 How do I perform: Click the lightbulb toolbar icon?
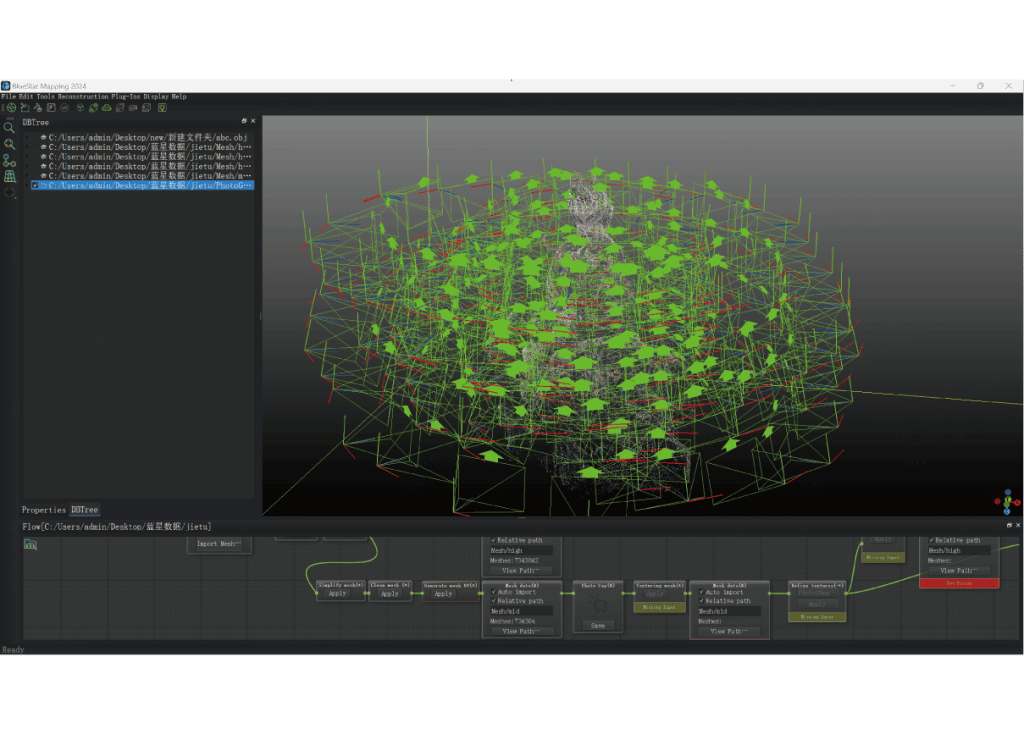click(x=162, y=108)
